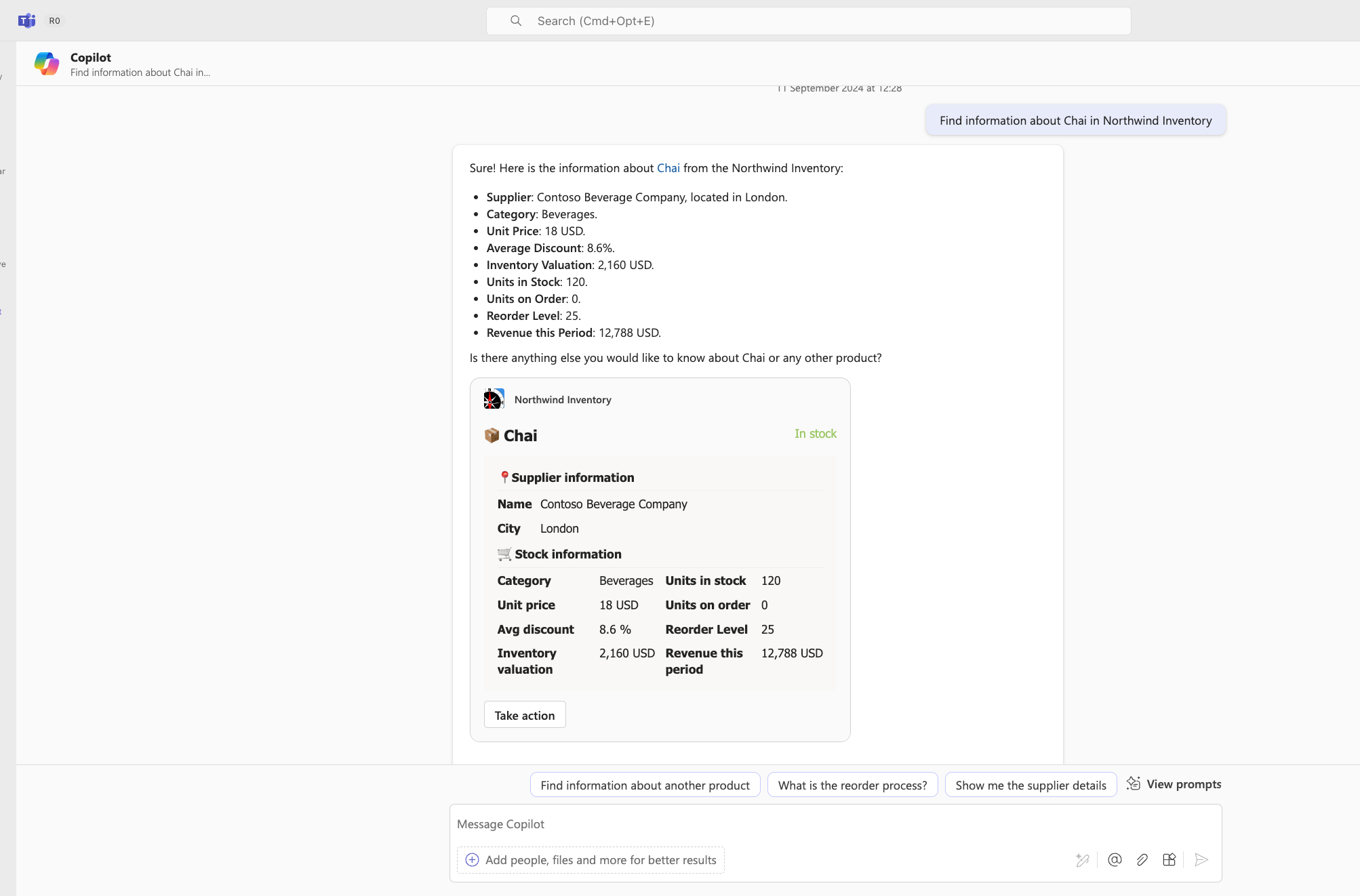Click the plus icon for adding people
Screen dimensions: 1360x896
click(x=472, y=859)
